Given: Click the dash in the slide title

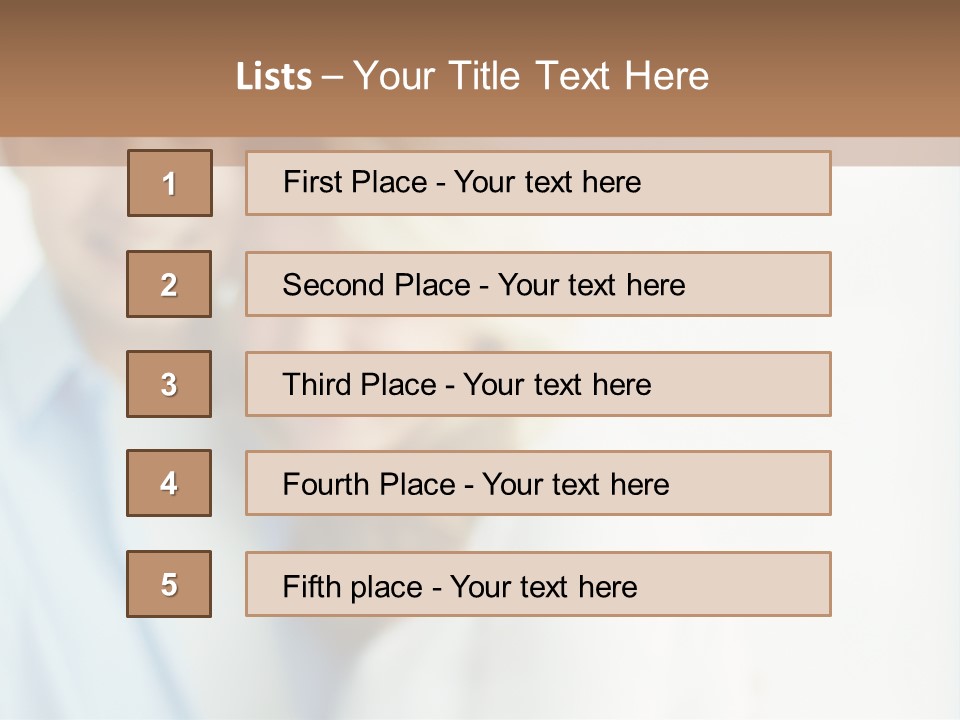Looking at the screenshot, I should click(333, 77).
